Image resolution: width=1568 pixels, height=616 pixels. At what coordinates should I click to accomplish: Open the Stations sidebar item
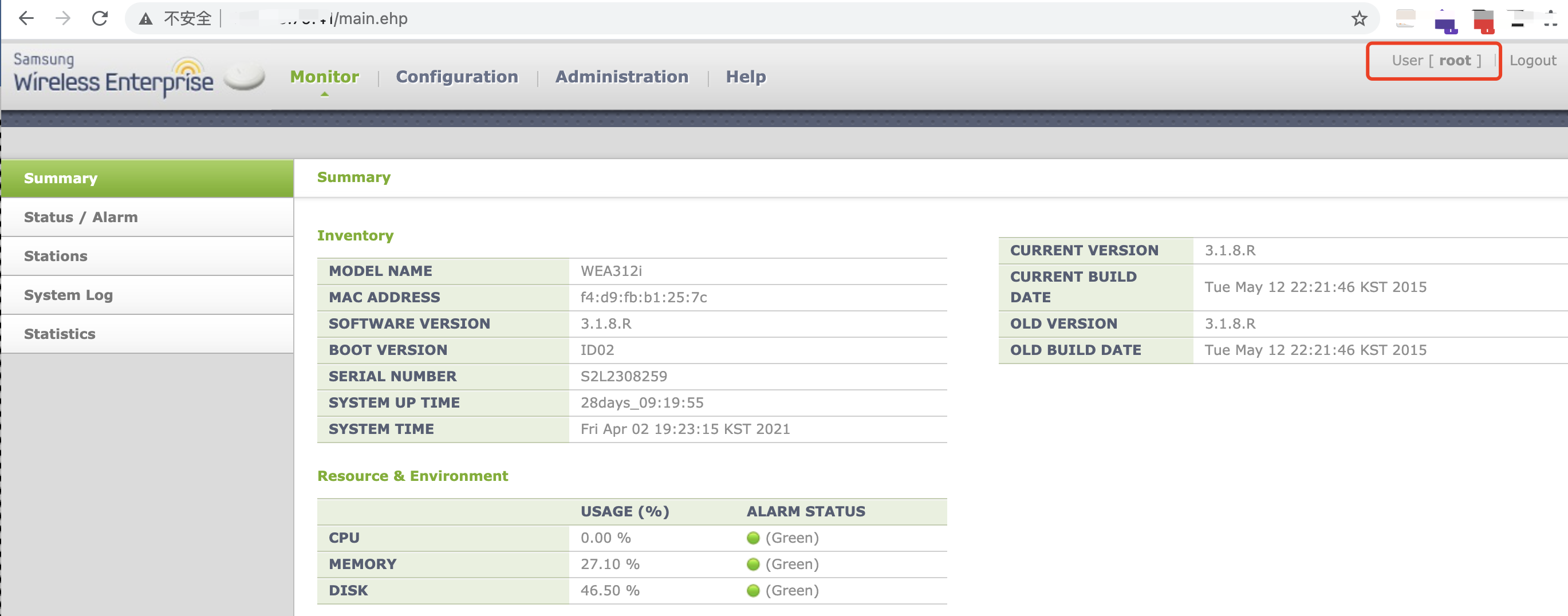click(x=147, y=256)
